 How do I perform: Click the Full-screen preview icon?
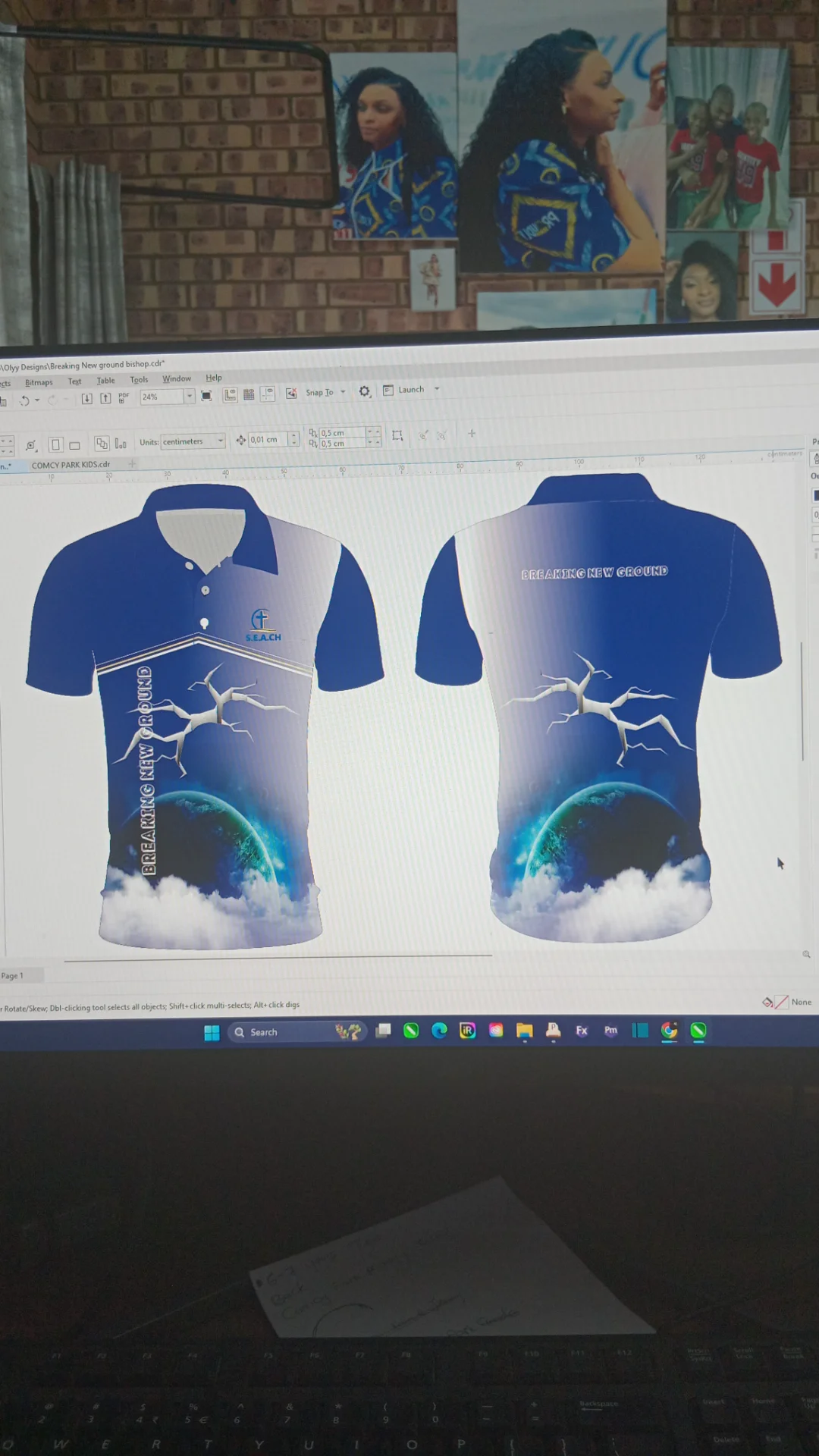[206, 396]
